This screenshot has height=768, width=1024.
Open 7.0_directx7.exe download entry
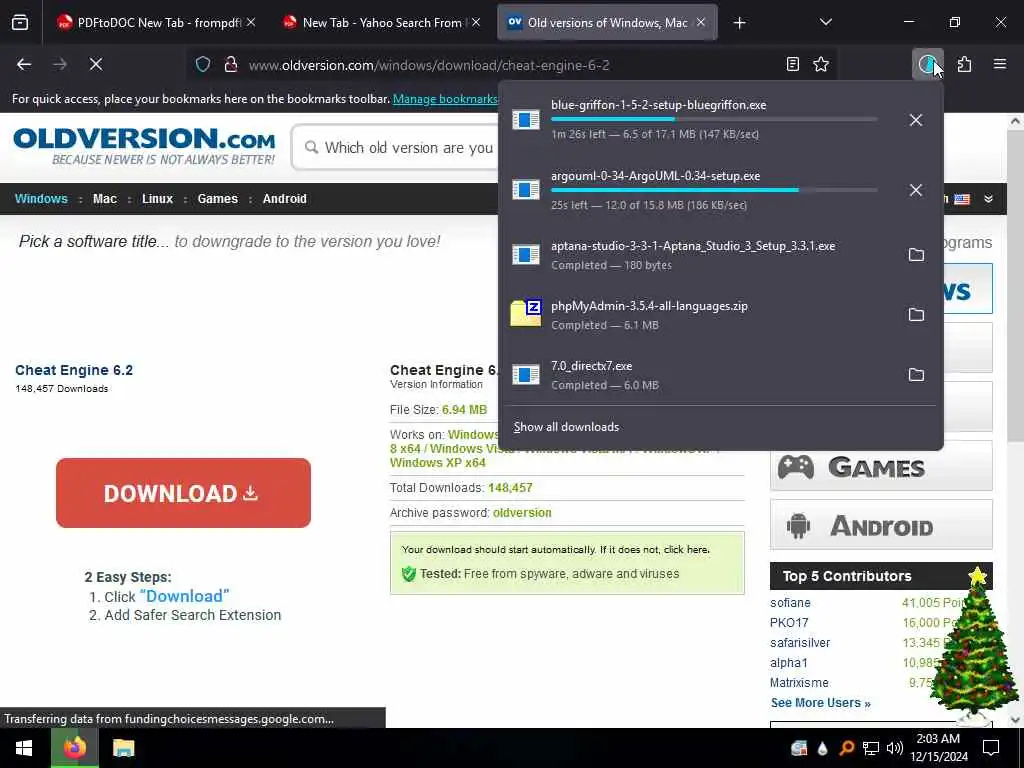[x=699, y=375]
